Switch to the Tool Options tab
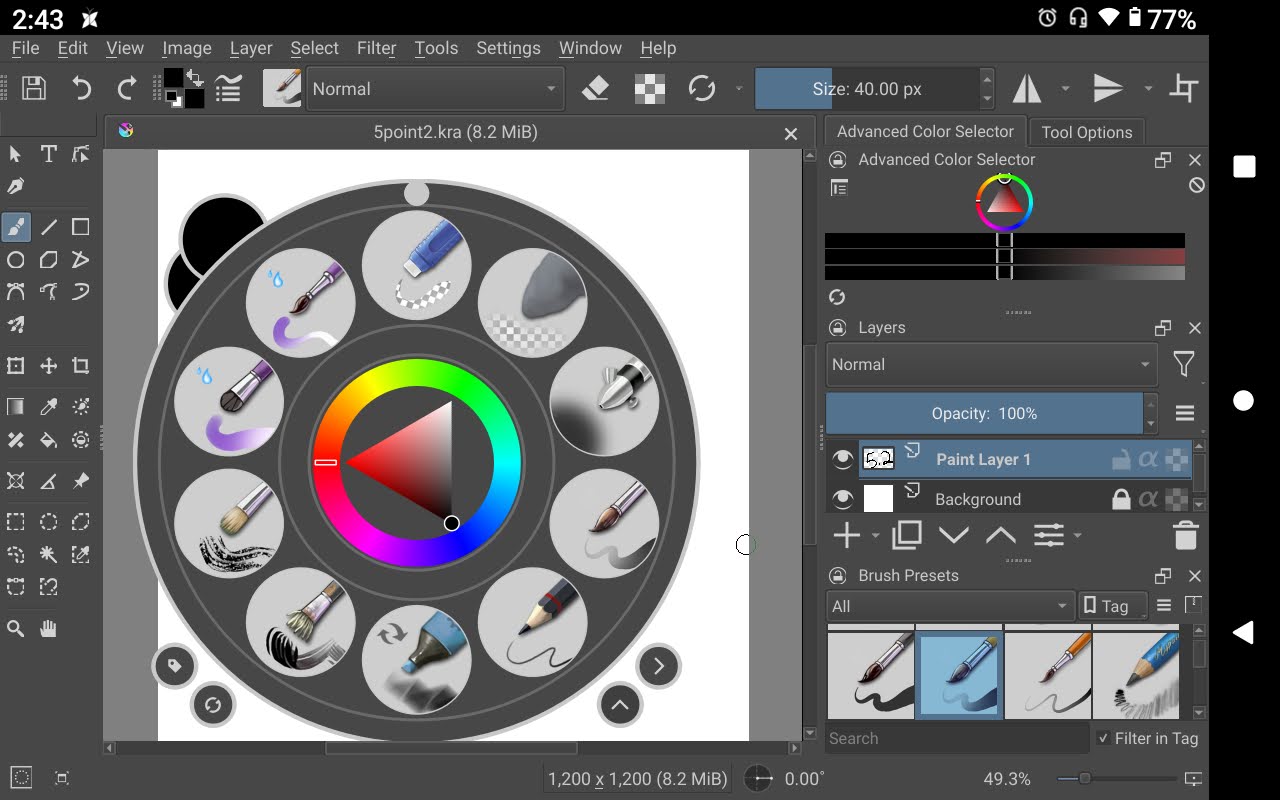This screenshot has height=800, width=1280. click(x=1086, y=132)
